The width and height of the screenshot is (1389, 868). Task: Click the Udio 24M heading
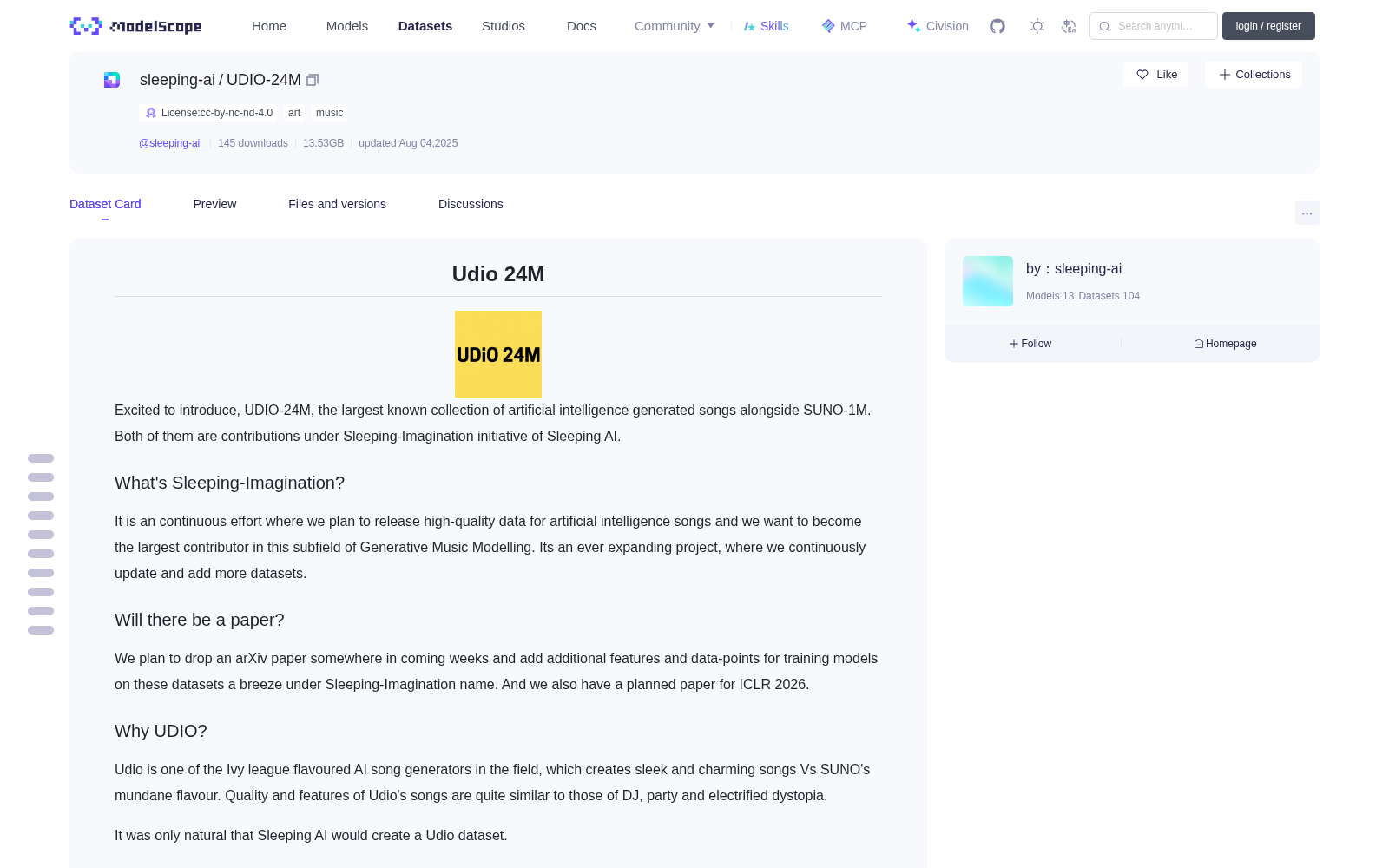pos(498,274)
